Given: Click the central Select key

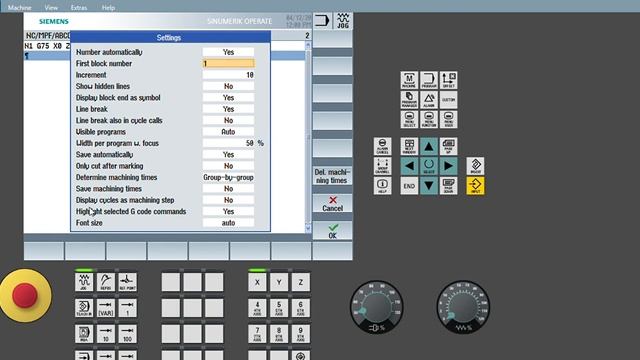Looking at the screenshot, I should tap(429, 166).
